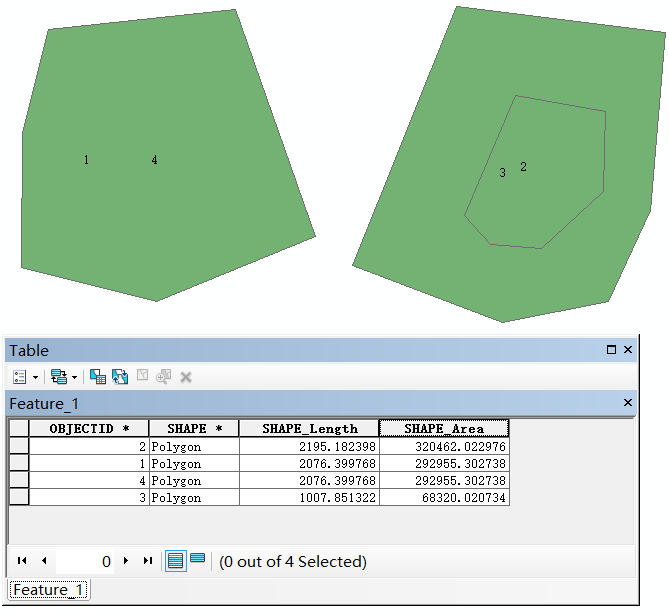Screen dimensions: 669x611
Task: Click map label 4 on left polygon
Action: 154,160
